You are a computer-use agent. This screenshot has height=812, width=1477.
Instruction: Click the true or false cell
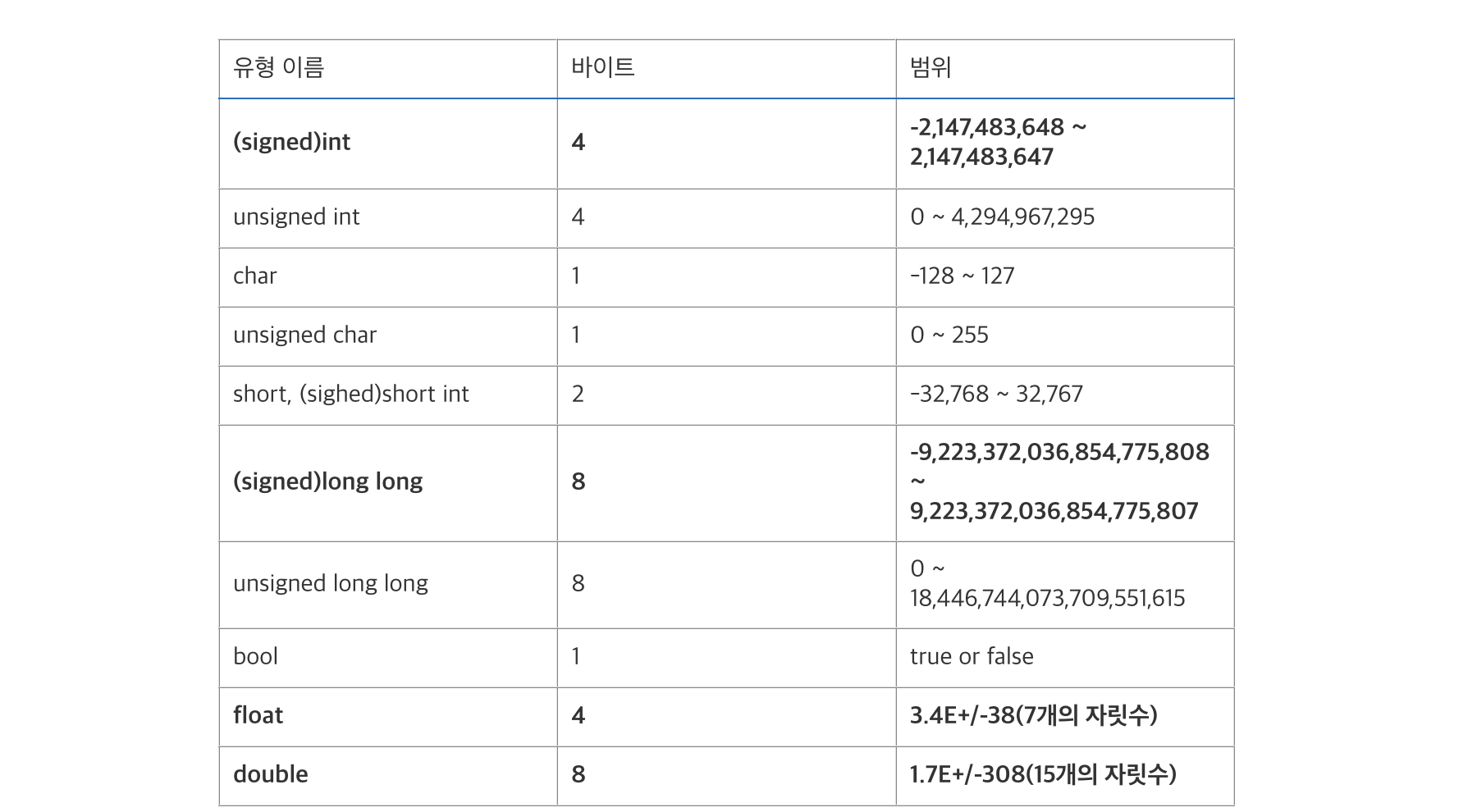tap(1065, 658)
